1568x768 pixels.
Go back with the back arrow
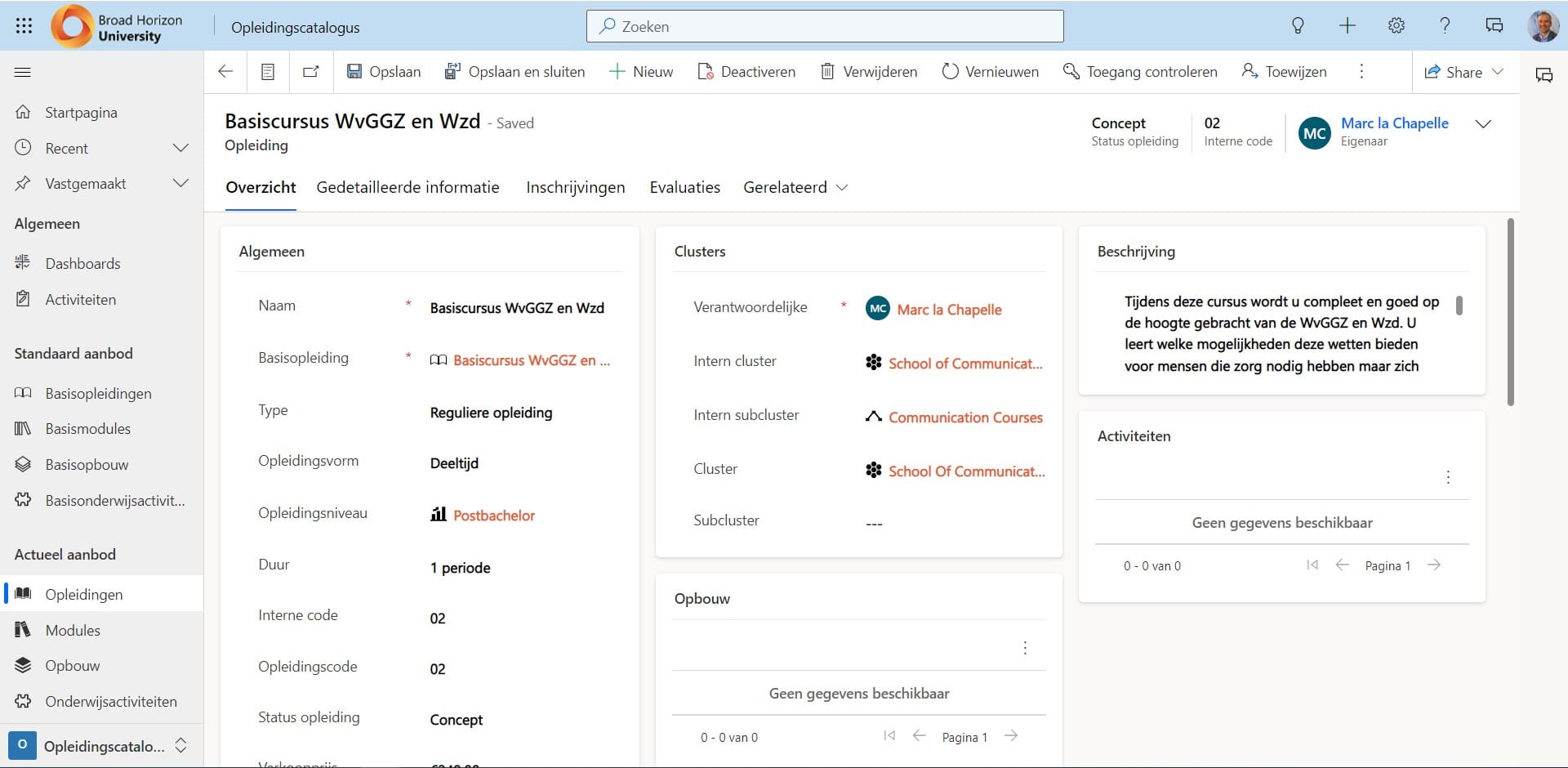pyautogui.click(x=225, y=71)
